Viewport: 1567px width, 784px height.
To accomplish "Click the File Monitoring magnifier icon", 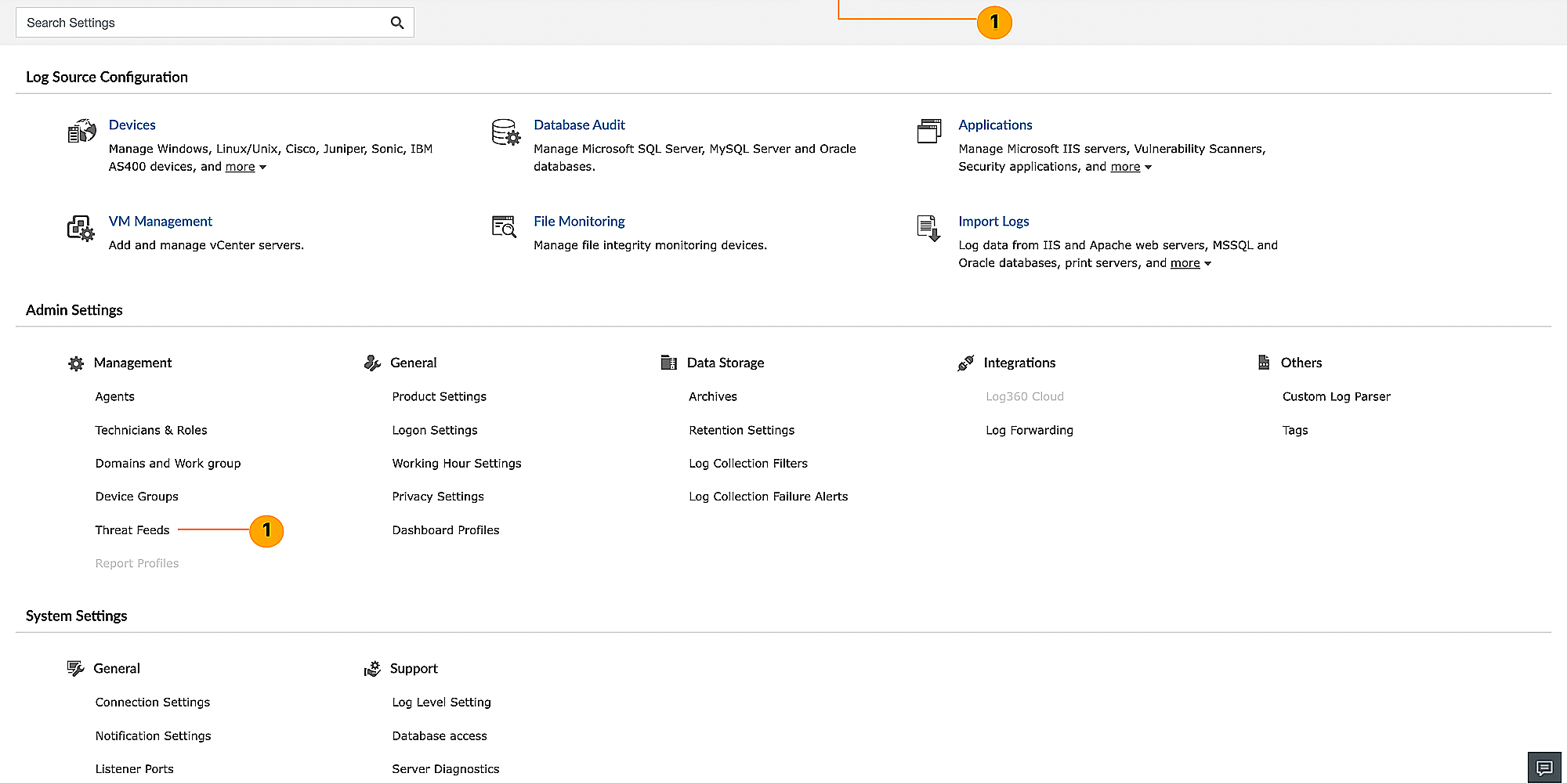I will pos(504,227).
